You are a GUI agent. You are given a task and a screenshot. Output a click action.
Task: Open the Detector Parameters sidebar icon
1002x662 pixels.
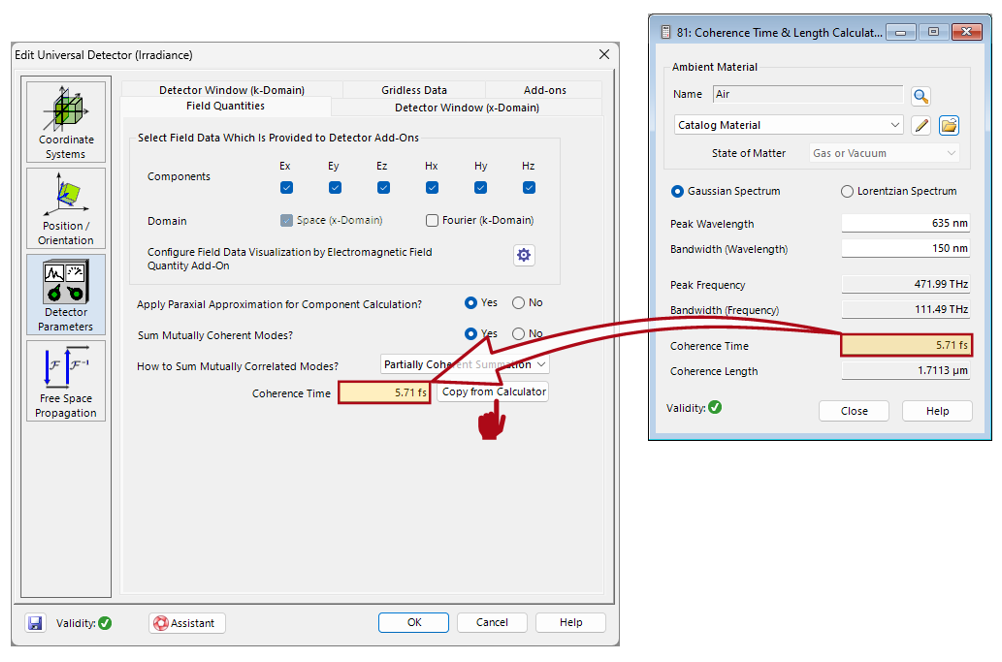[x=66, y=295]
